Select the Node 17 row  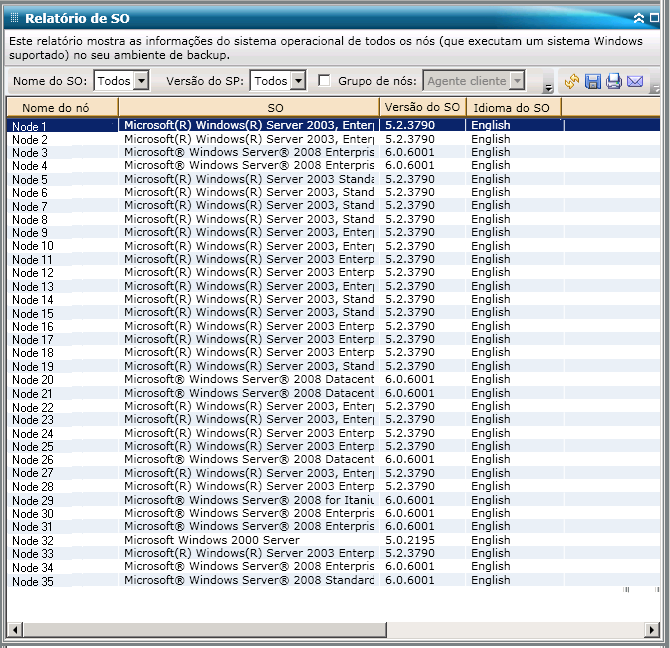tap(333, 339)
